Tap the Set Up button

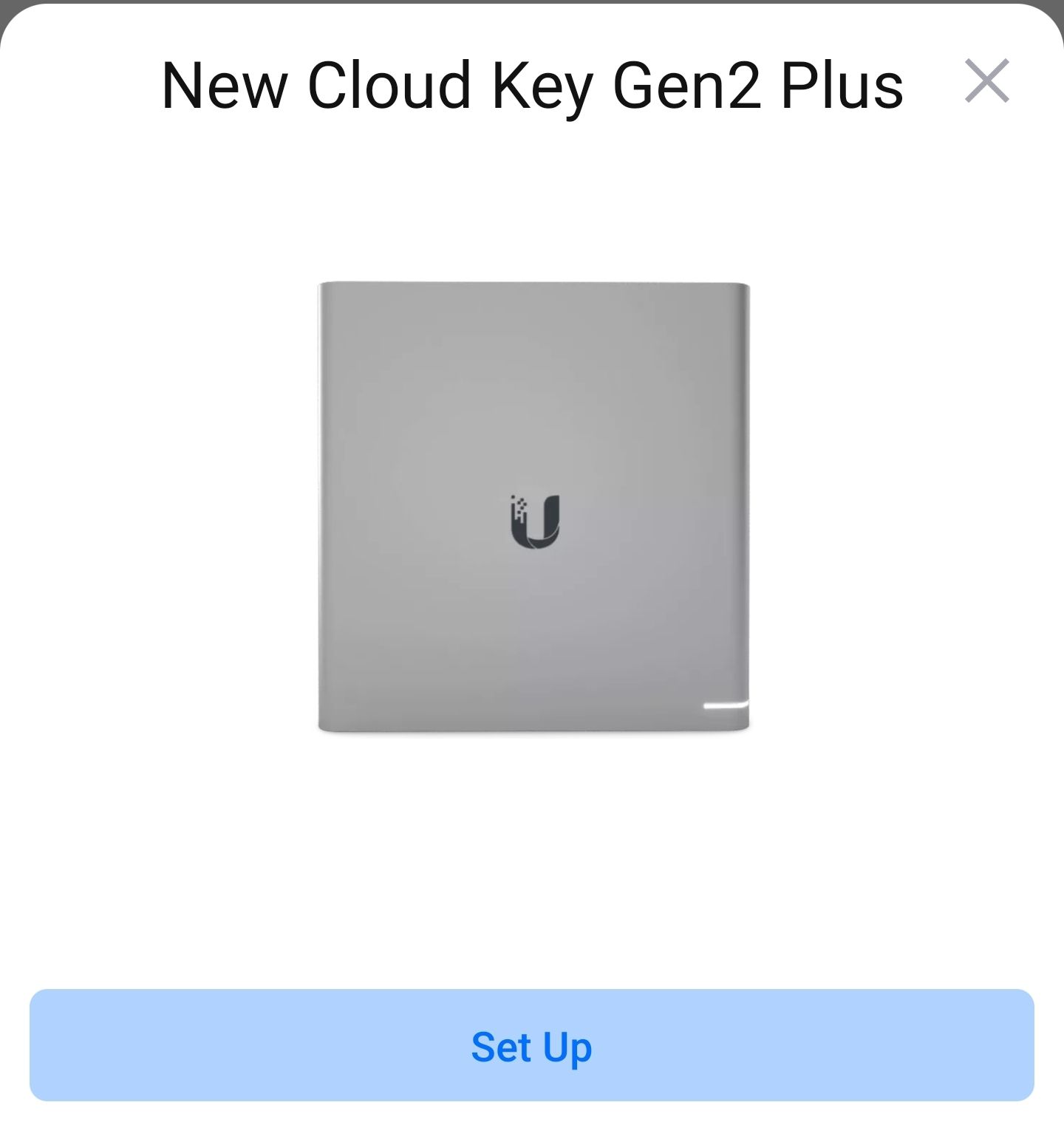[x=531, y=1045]
